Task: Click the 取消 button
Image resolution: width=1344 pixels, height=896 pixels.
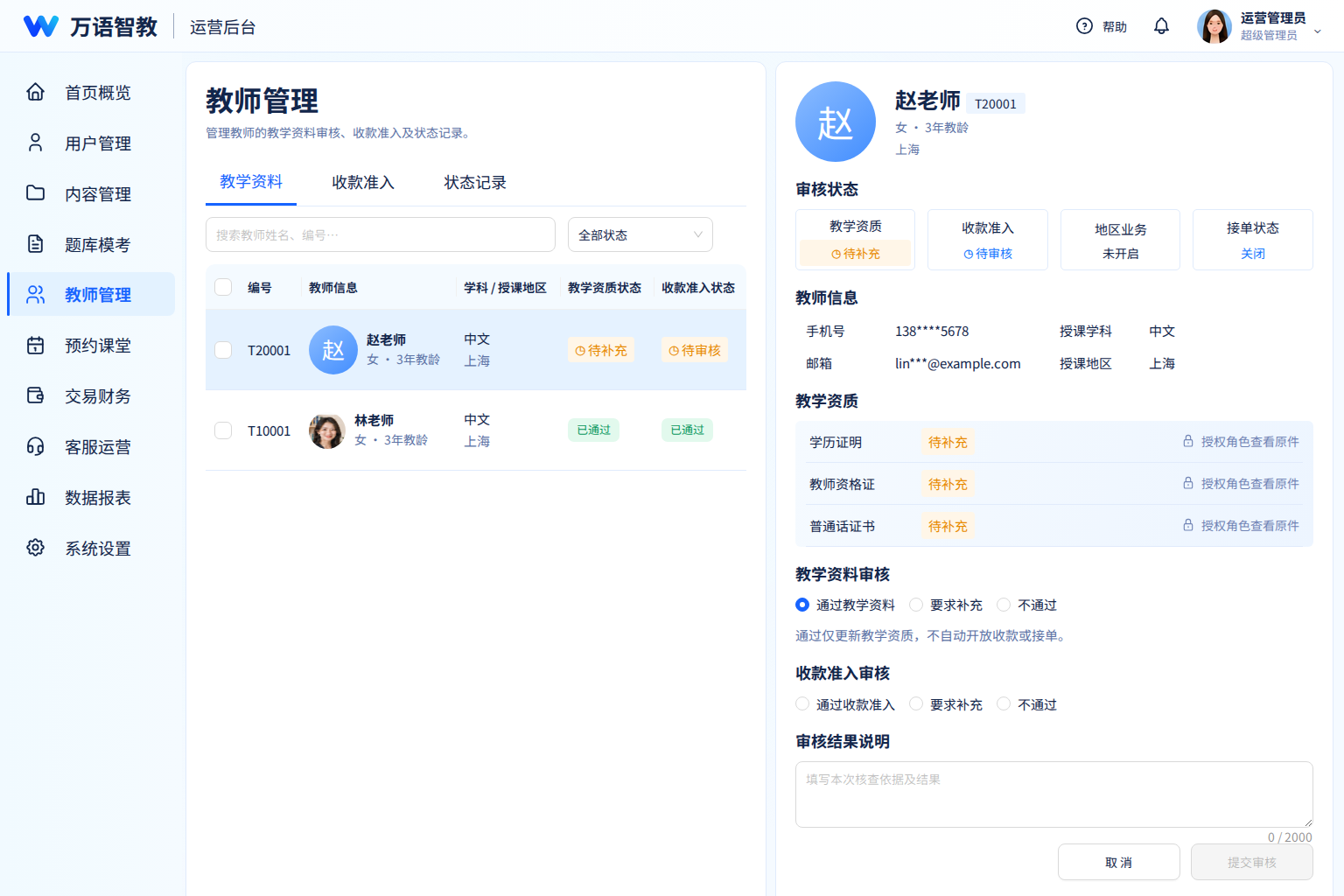Action: click(x=1119, y=862)
